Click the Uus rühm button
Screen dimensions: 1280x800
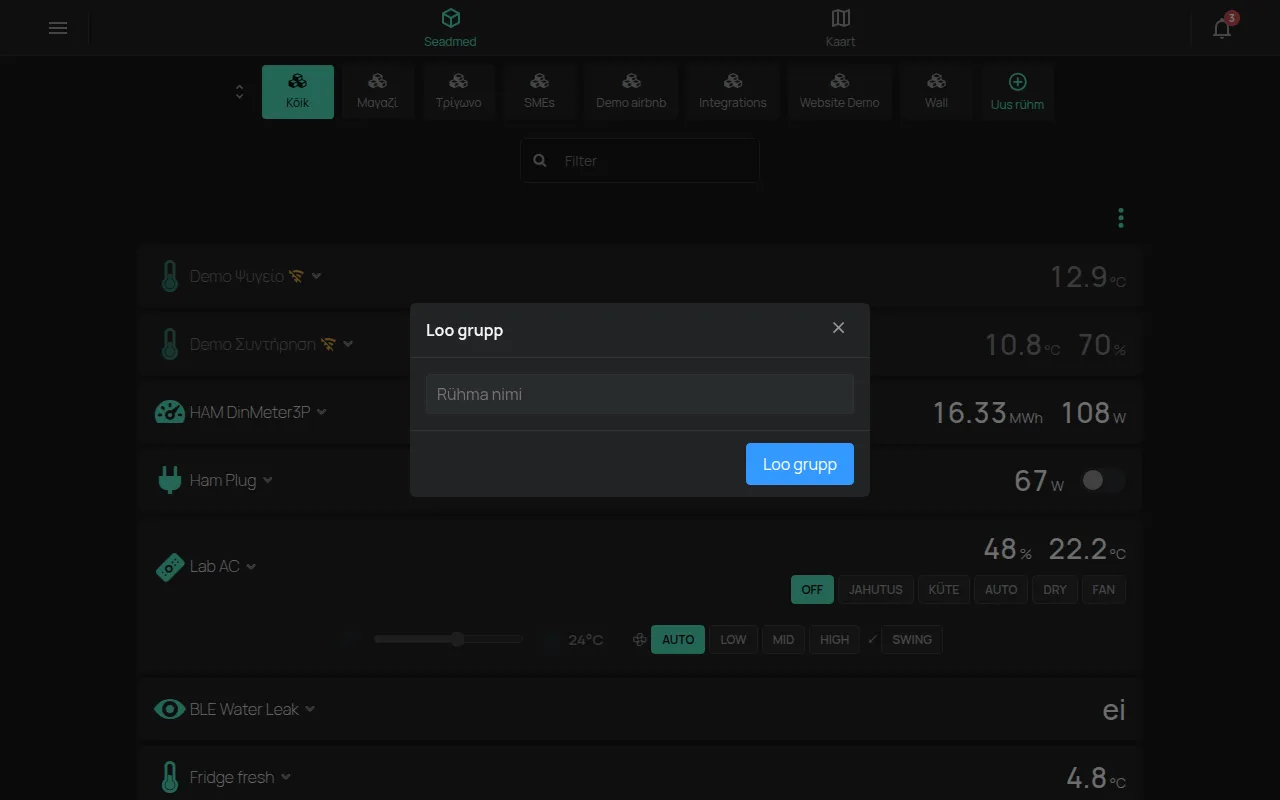point(1017,93)
